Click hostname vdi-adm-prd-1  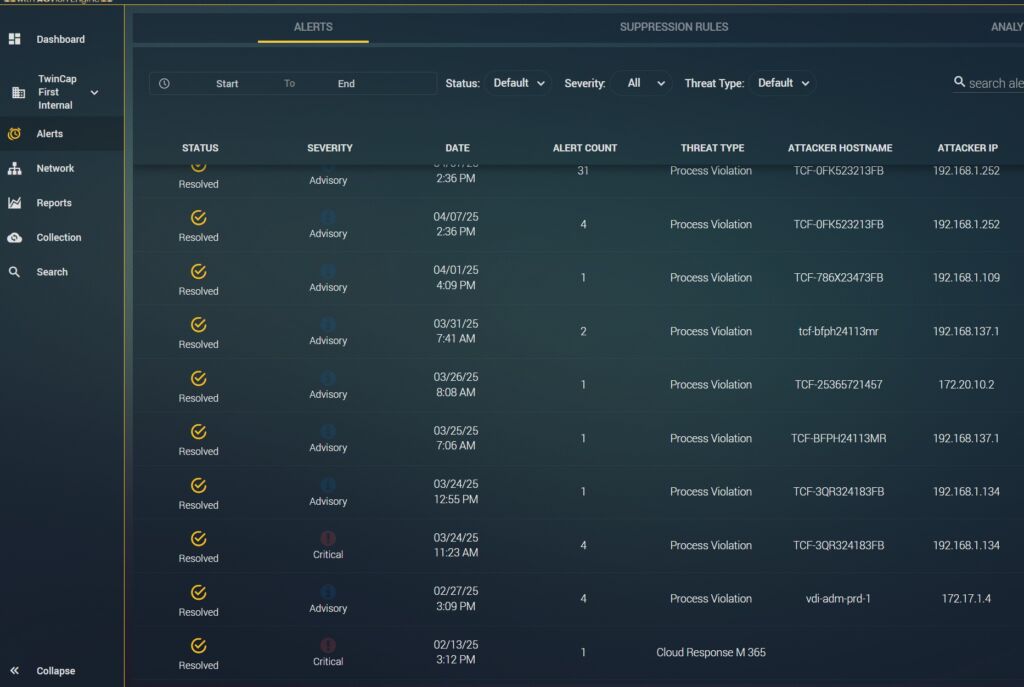839,598
